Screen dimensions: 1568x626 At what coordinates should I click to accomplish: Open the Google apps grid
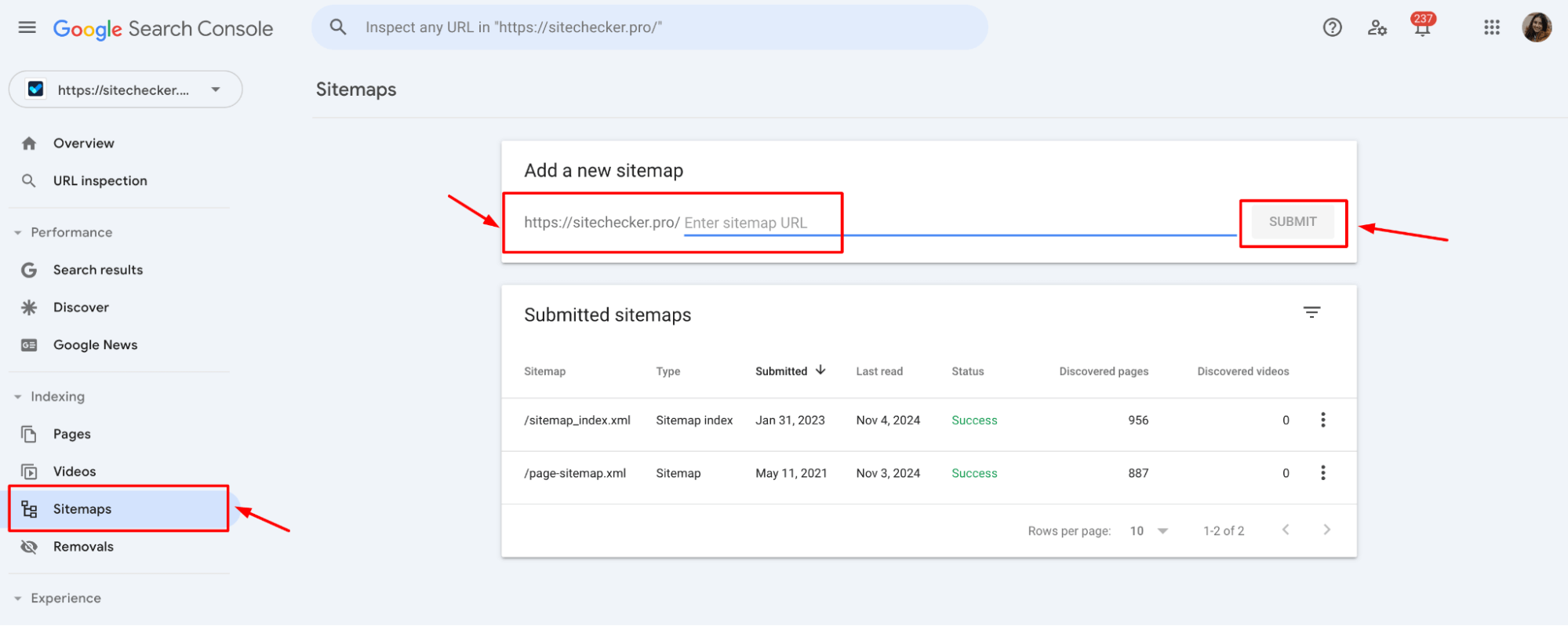1492,27
